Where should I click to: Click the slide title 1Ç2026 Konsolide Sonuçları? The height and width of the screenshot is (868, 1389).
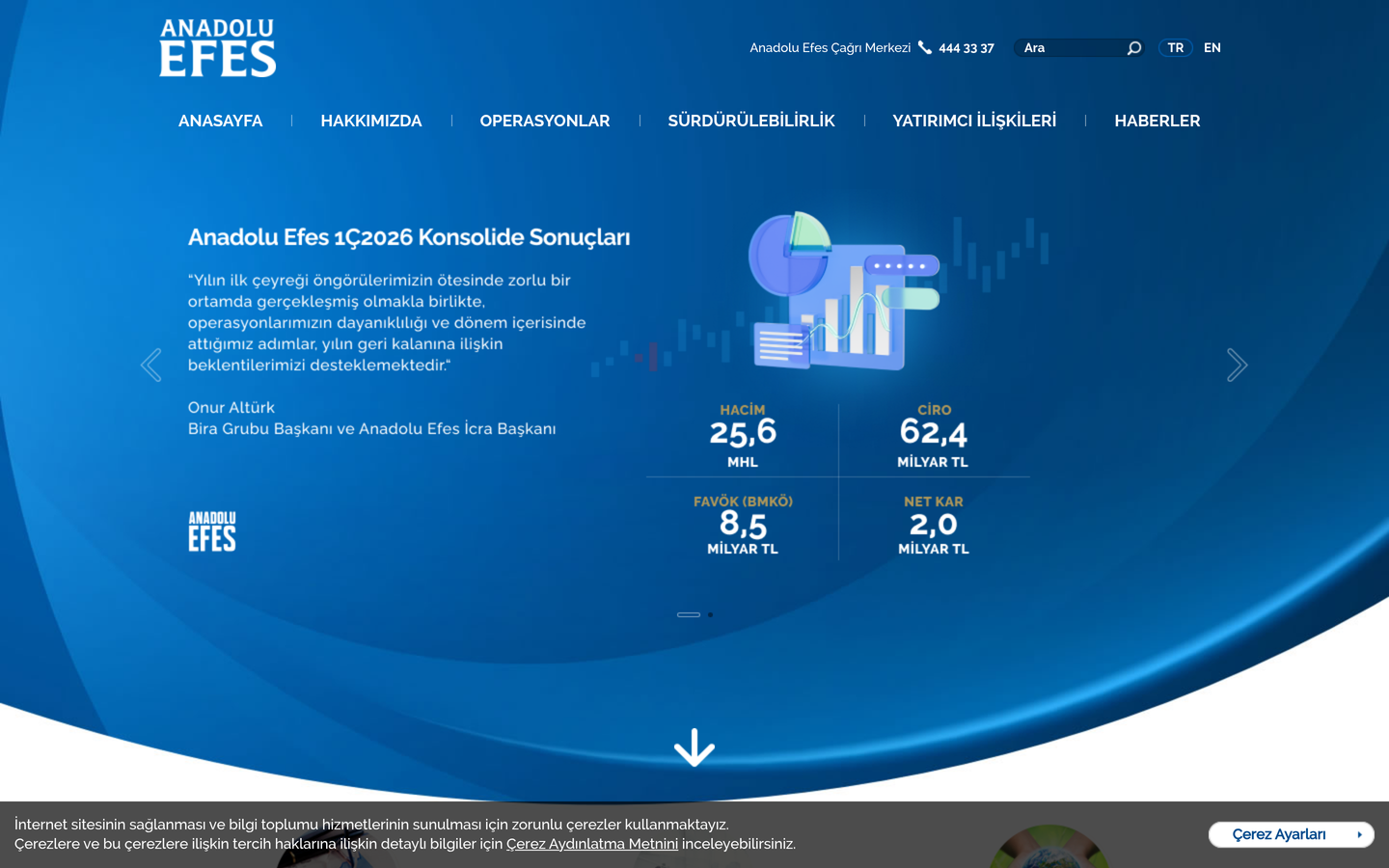click(x=409, y=237)
